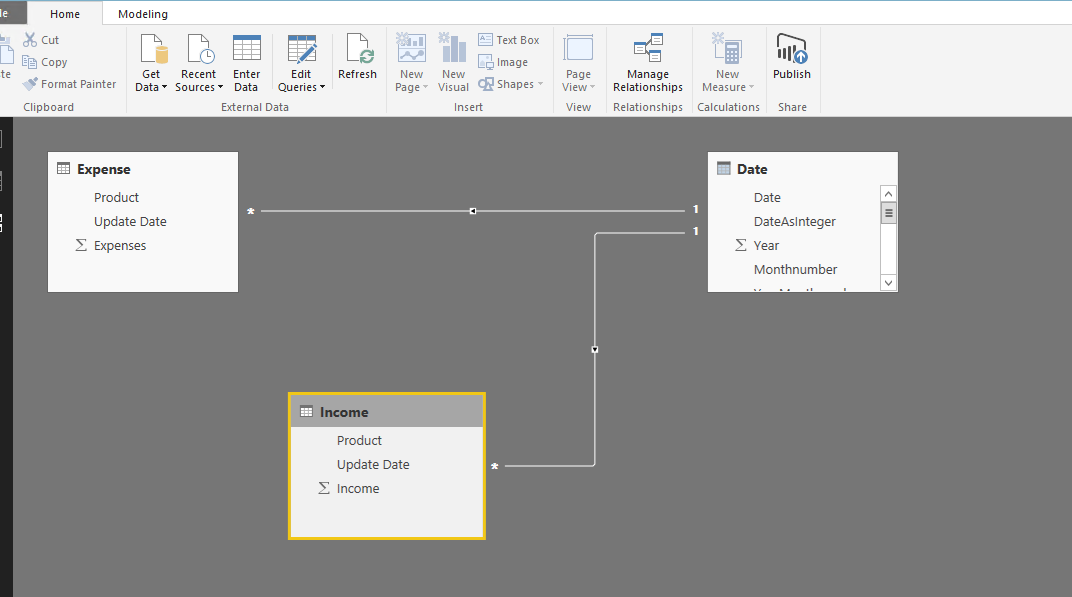Open Edit Queries icon
This screenshot has width=1072, height=597.
pyautogui.click(x=302, y=49)
